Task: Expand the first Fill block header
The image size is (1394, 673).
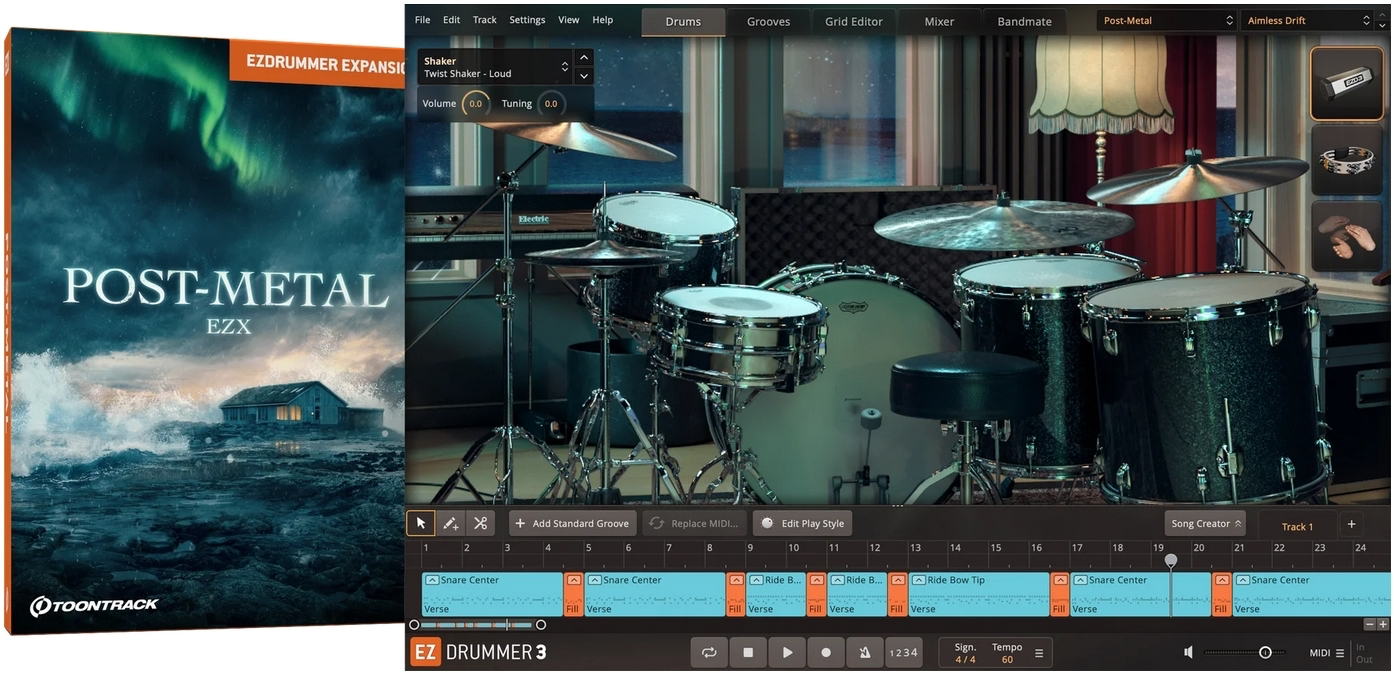Action: (573, 580)
